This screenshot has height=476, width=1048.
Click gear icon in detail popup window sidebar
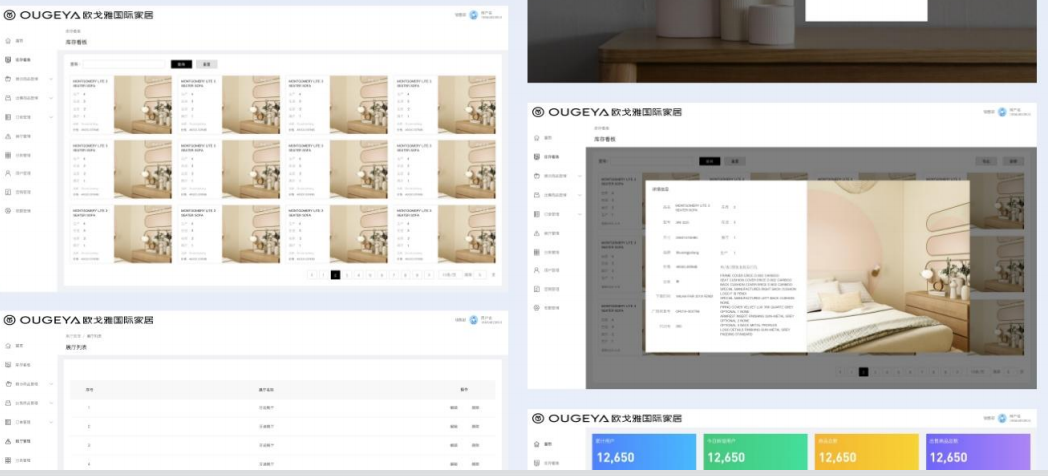(537, 308)
